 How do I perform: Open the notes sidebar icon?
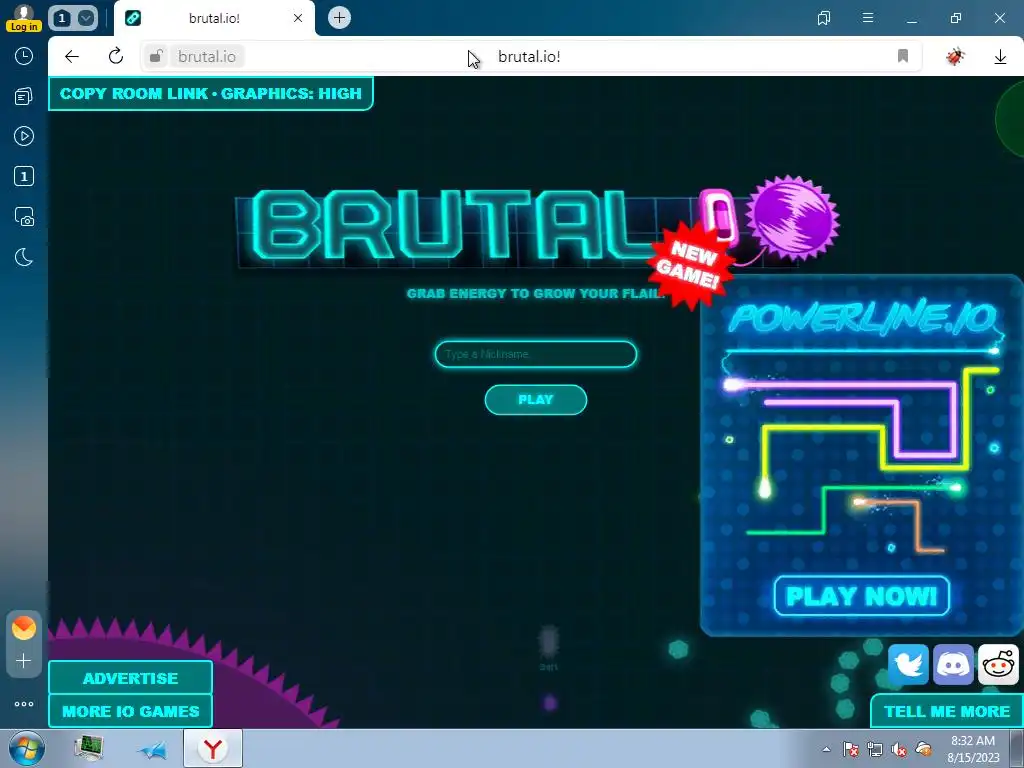[x=24, y=97]
